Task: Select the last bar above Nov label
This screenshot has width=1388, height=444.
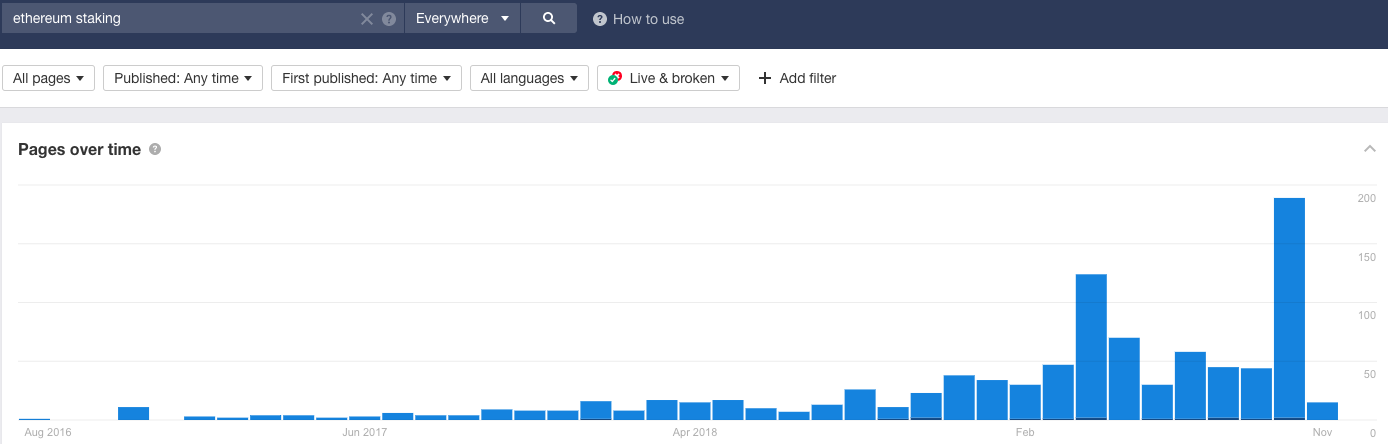Action: 1322,411
